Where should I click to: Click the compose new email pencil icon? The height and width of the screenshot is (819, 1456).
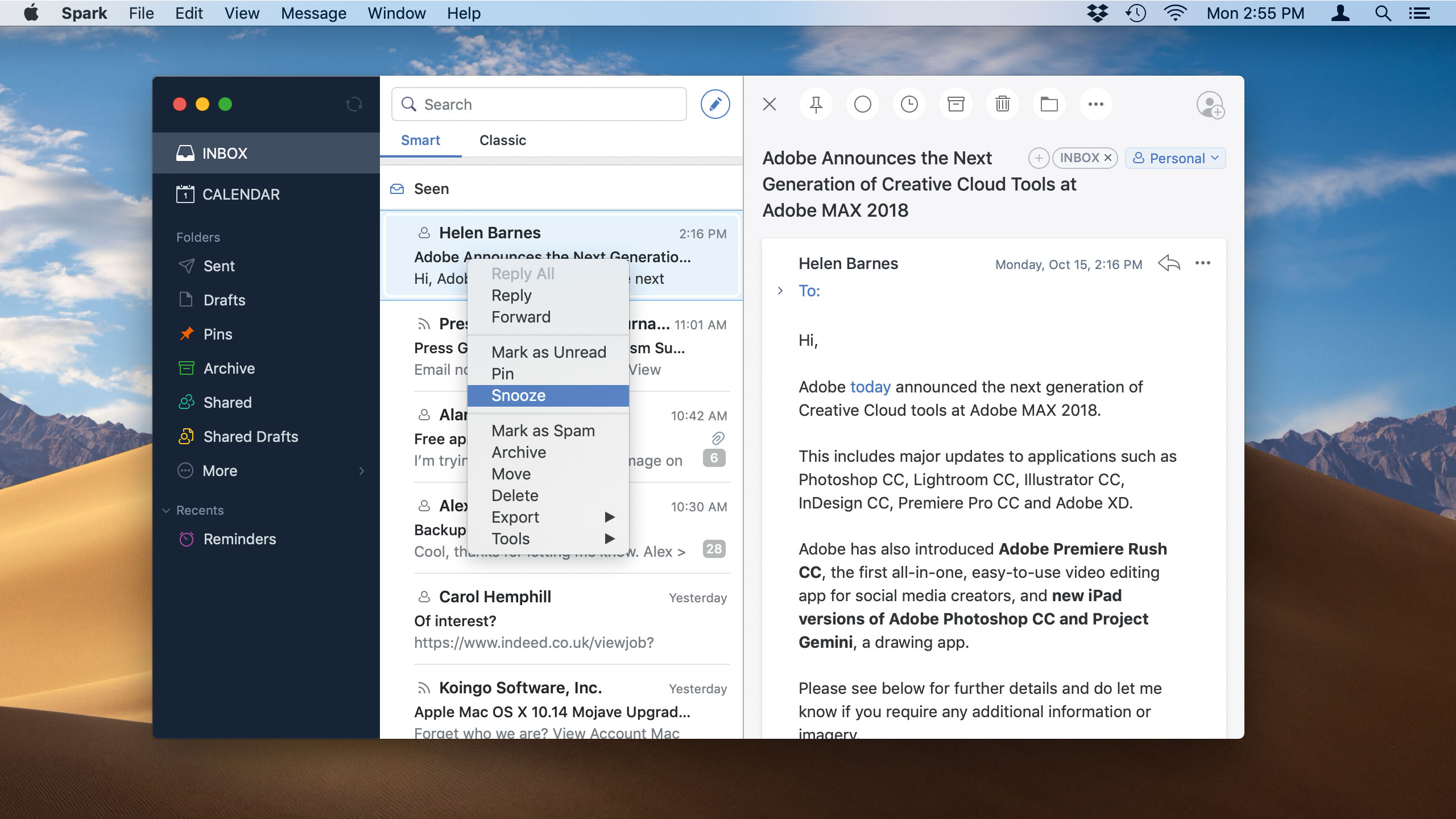(x=715, y=104)
